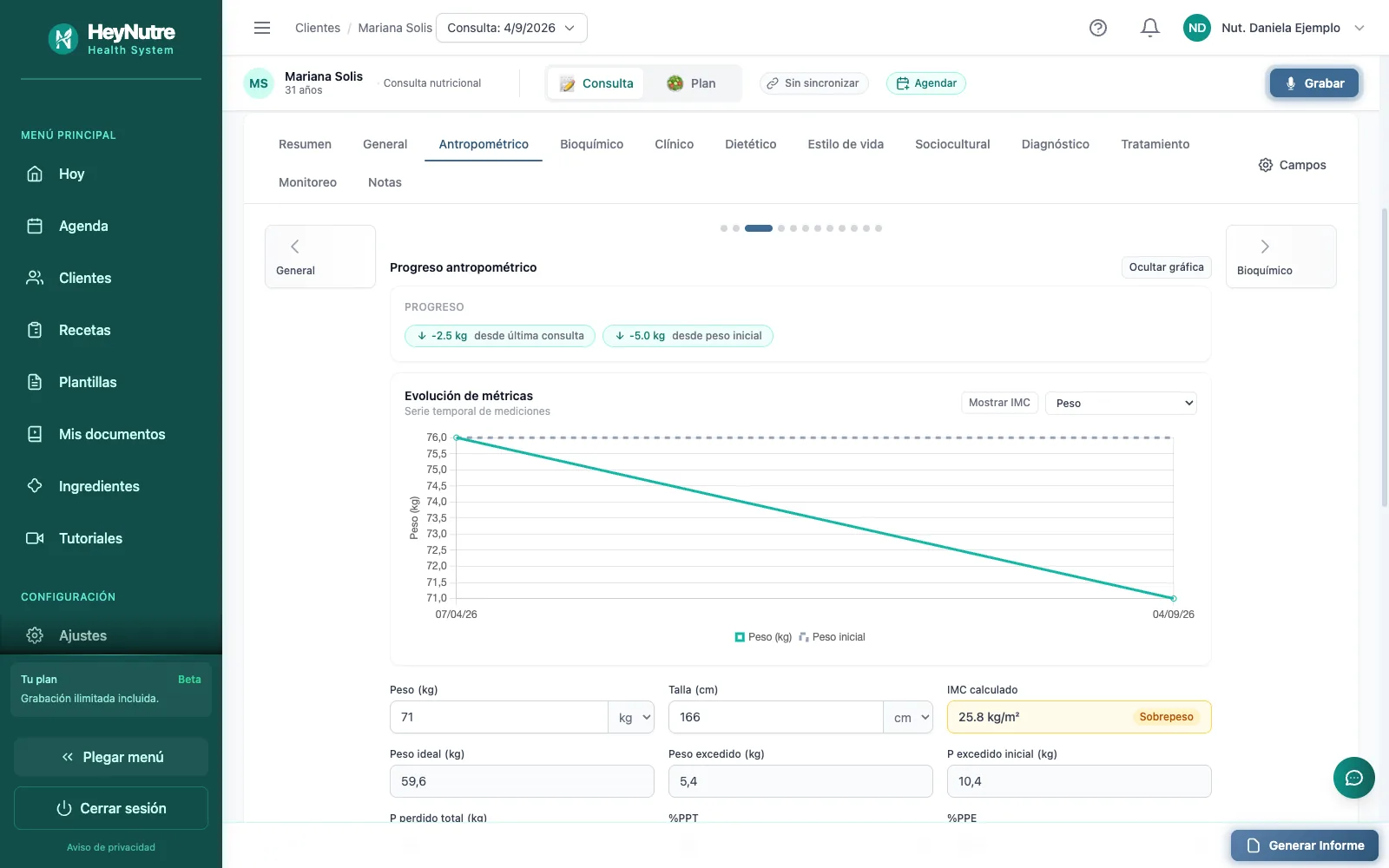Click the last pagination dot
This screenshot has width=1389, height=868.
click(x=879, y=228)
